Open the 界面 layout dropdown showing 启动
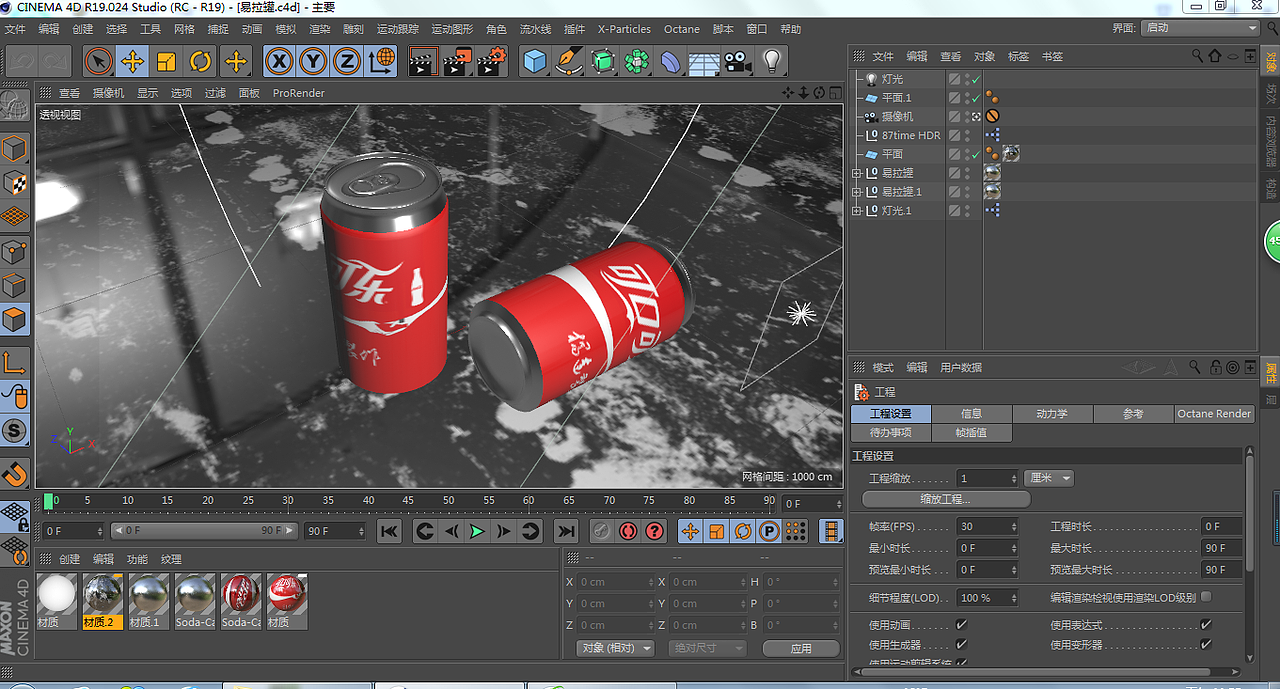 (x=1198, y=28)
